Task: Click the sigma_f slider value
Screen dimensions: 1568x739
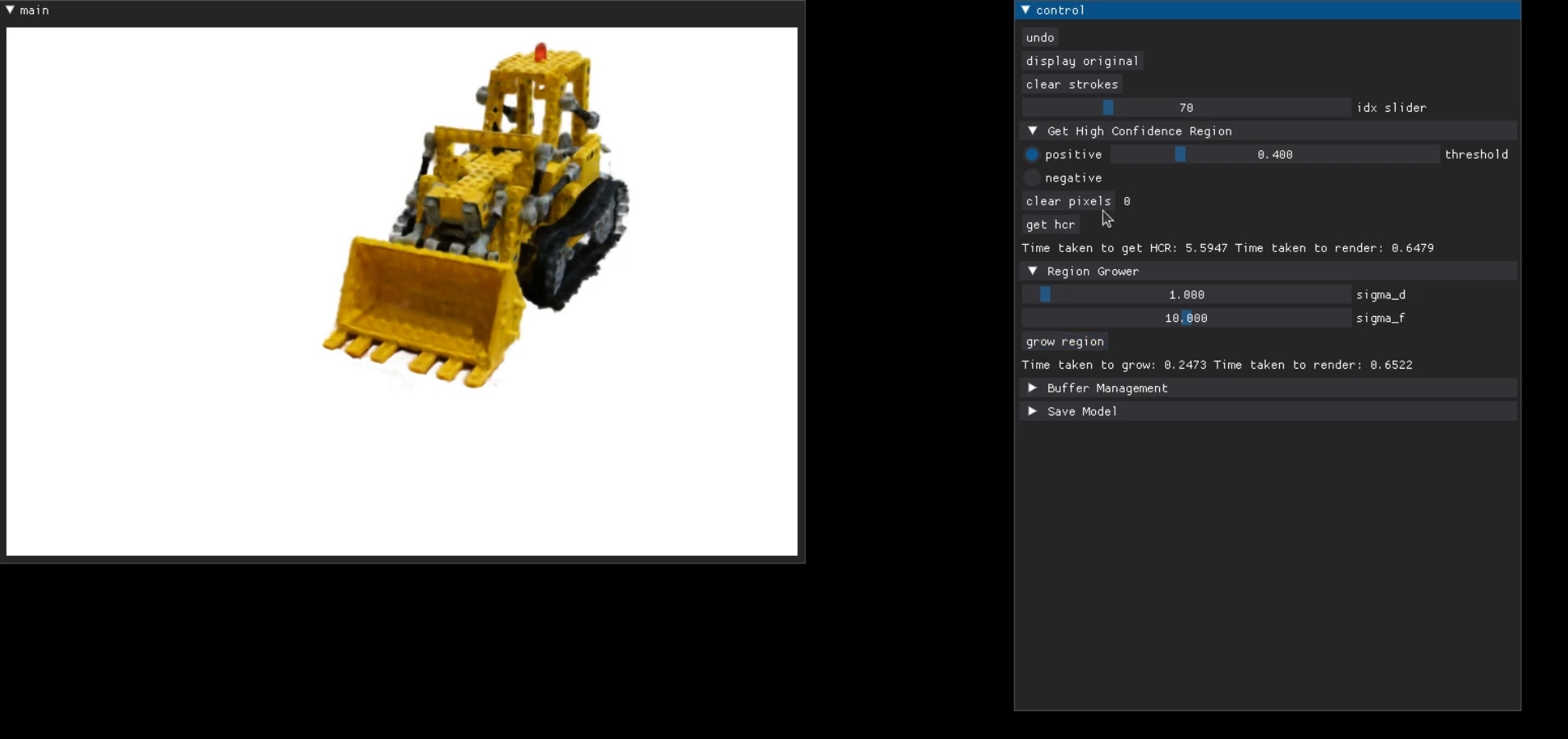Action: pyautogui.click(x=1186, y=319)
